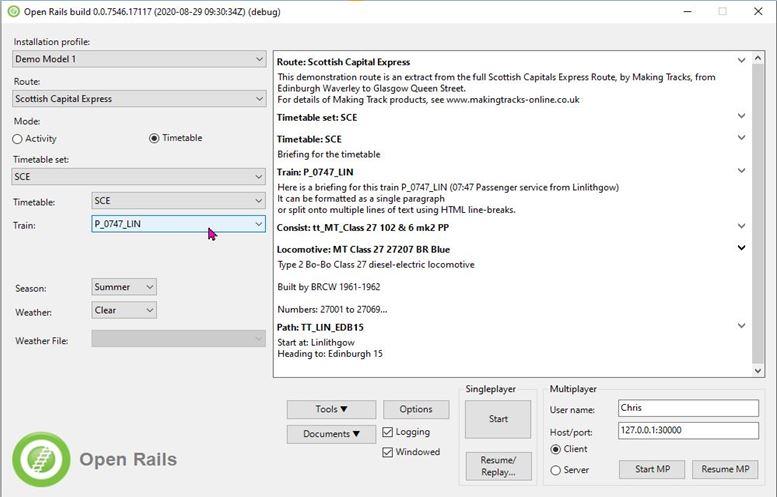Click the text Numbers: 27001 to 27069...
This screenshot has width=777, height=497.
pyautogui.click(x=332, y=309)
